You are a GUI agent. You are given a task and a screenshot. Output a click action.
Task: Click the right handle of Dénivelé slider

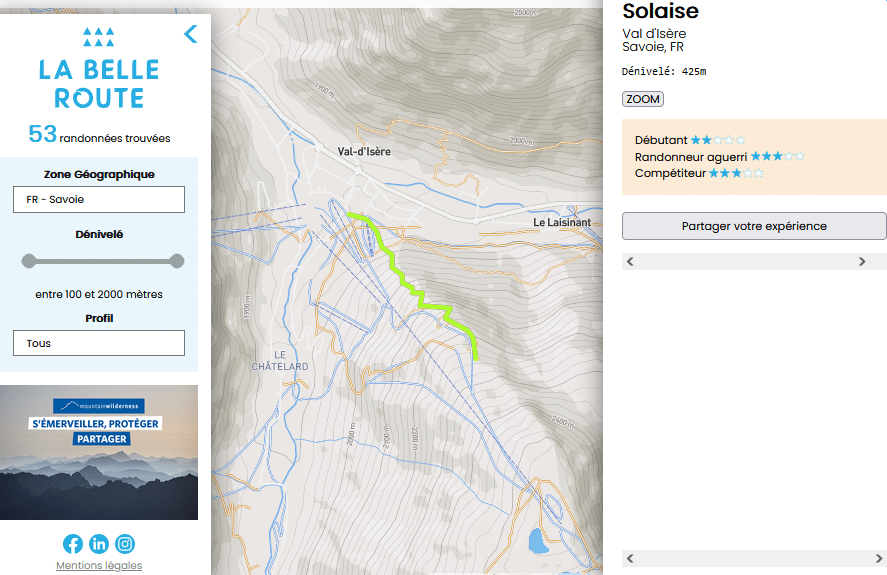176,261
